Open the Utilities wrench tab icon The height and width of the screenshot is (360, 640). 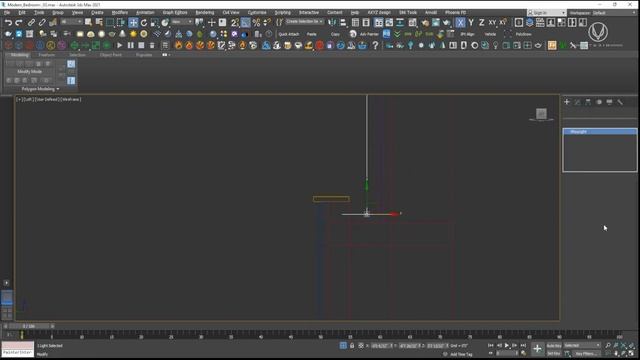(620, 102)
